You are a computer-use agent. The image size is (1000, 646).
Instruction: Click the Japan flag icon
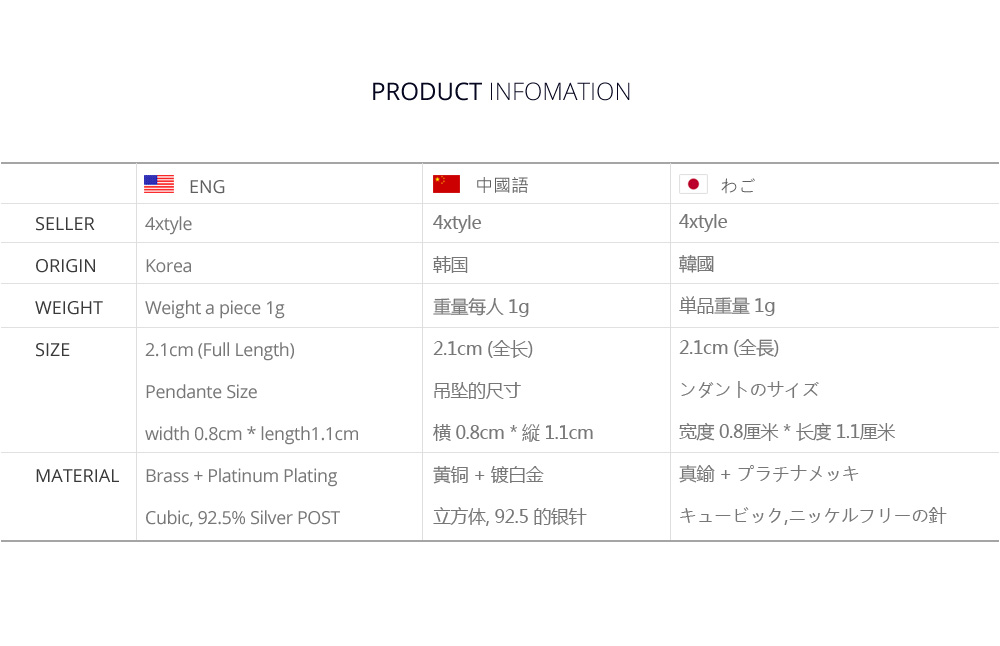tap(693, 184)
